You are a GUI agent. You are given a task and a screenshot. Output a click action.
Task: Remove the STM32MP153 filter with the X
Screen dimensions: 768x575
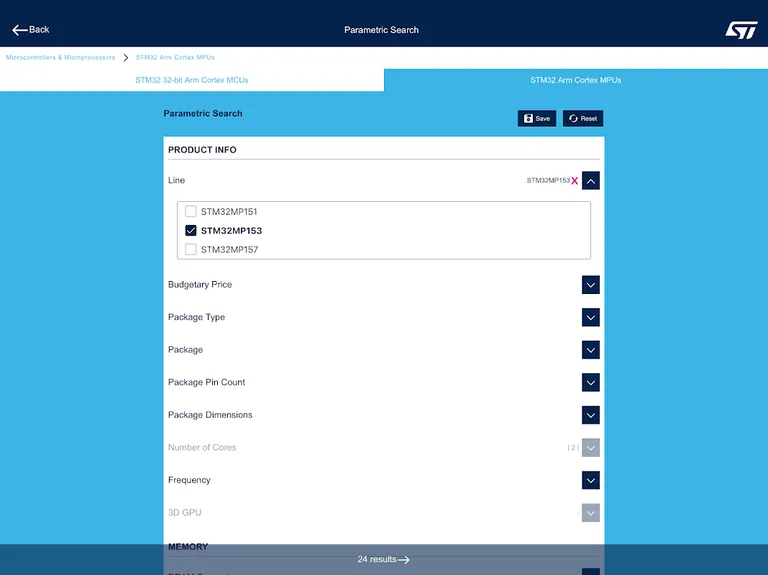(575, 181)
